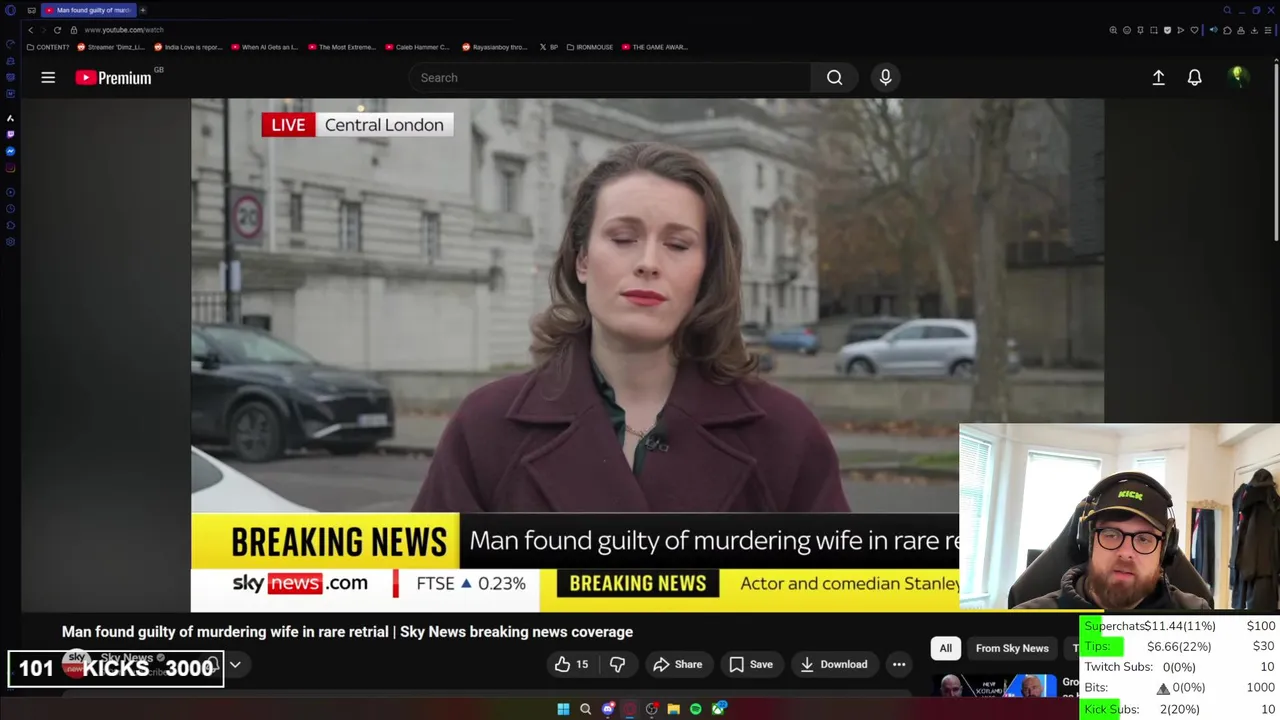1280x720 pixels.
Task: Open the BP bookmark
Action: 549,47
